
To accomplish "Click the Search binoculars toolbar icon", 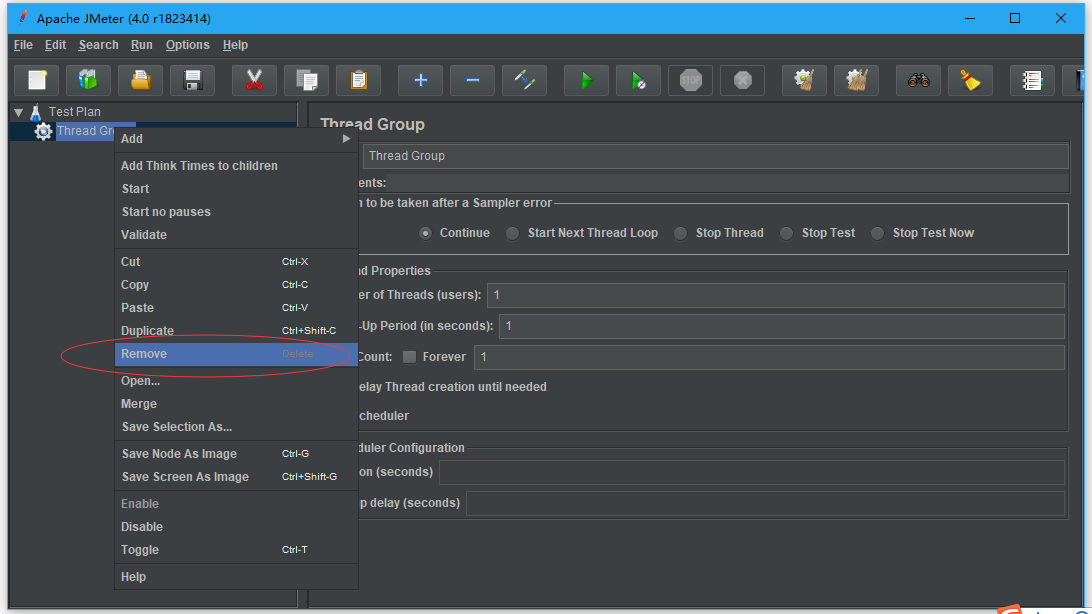I will tap(919, 80).
